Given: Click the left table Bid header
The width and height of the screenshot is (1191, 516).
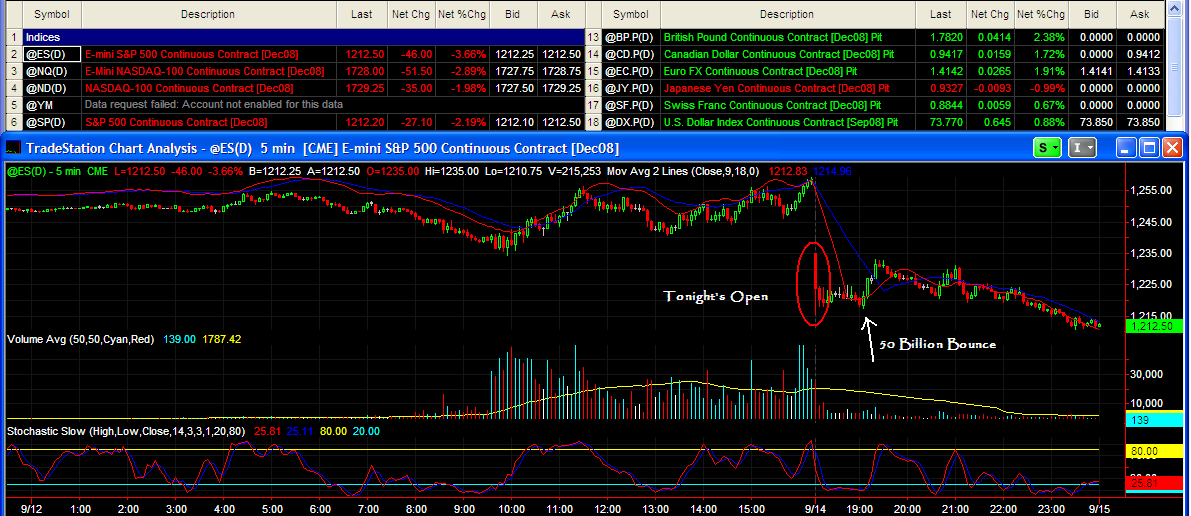Looking at the screenshot, I should click(x=513, y=14).
